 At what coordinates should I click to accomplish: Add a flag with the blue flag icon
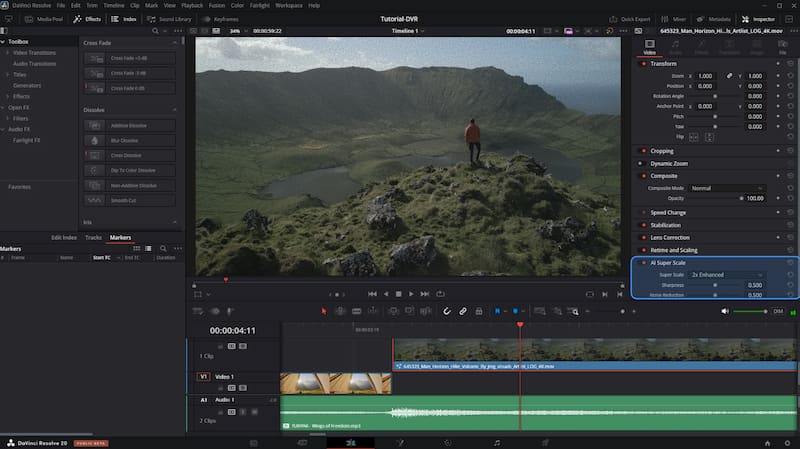point(497,311)
